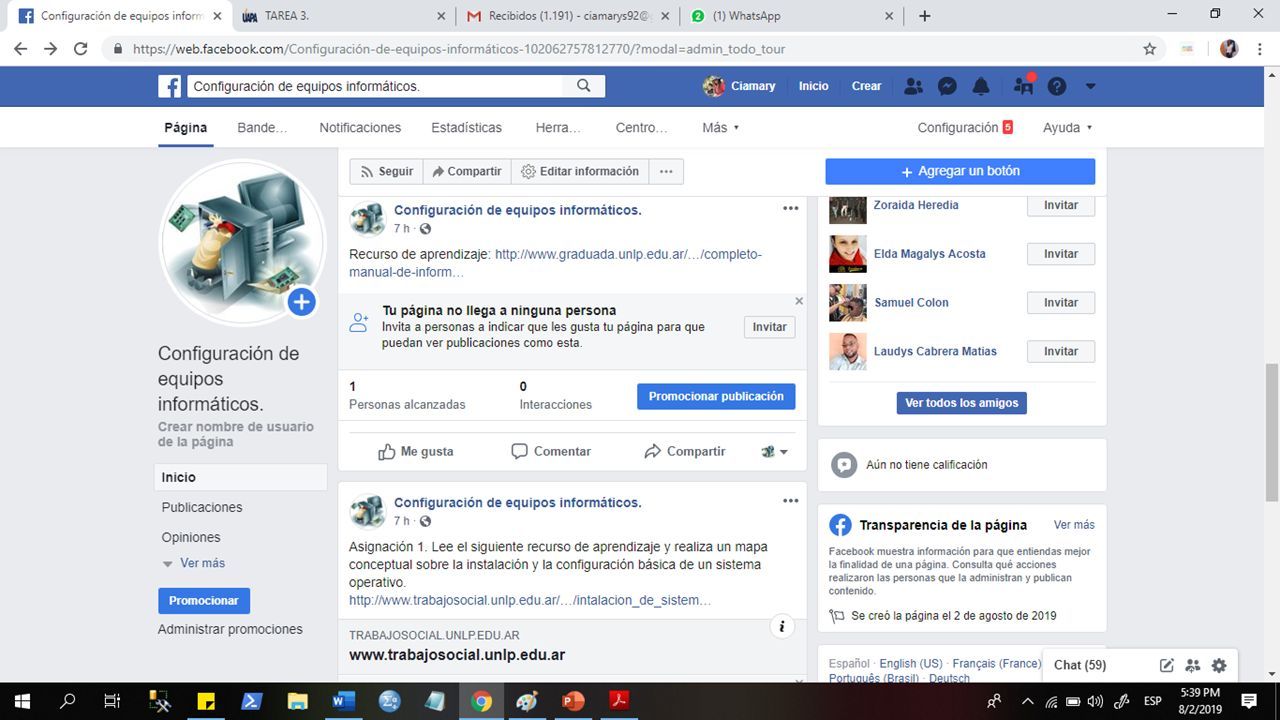Switch to the Página tab

[186, 127]
